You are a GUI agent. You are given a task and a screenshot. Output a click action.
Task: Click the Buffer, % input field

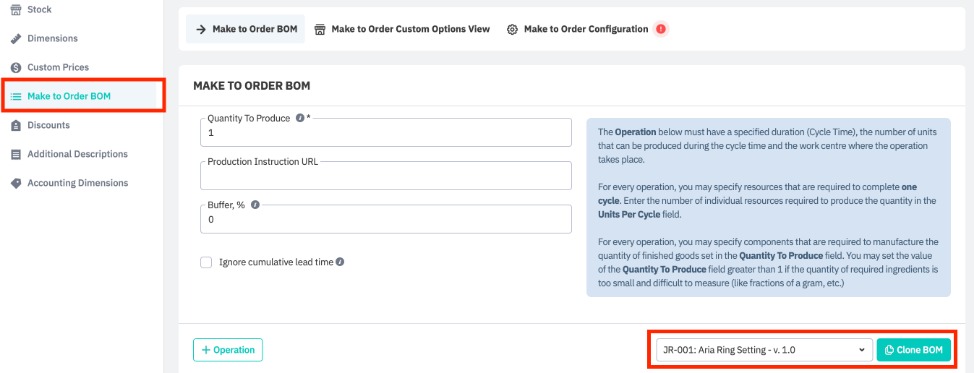click(x=386, y=219)
